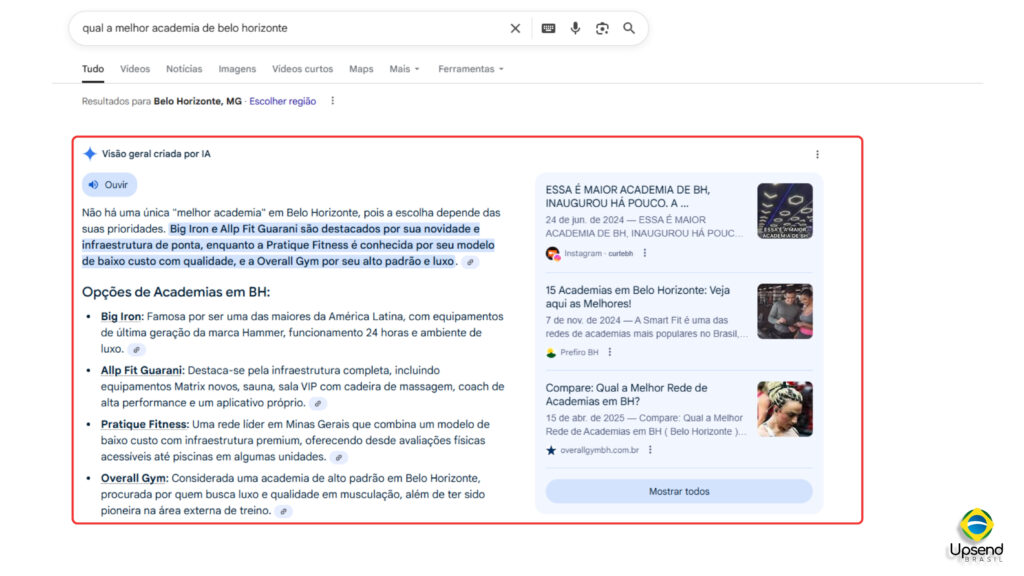1024x576 pixels.
Task: Submit search with the magnifying glass icon
Action: tap(629, 28)
